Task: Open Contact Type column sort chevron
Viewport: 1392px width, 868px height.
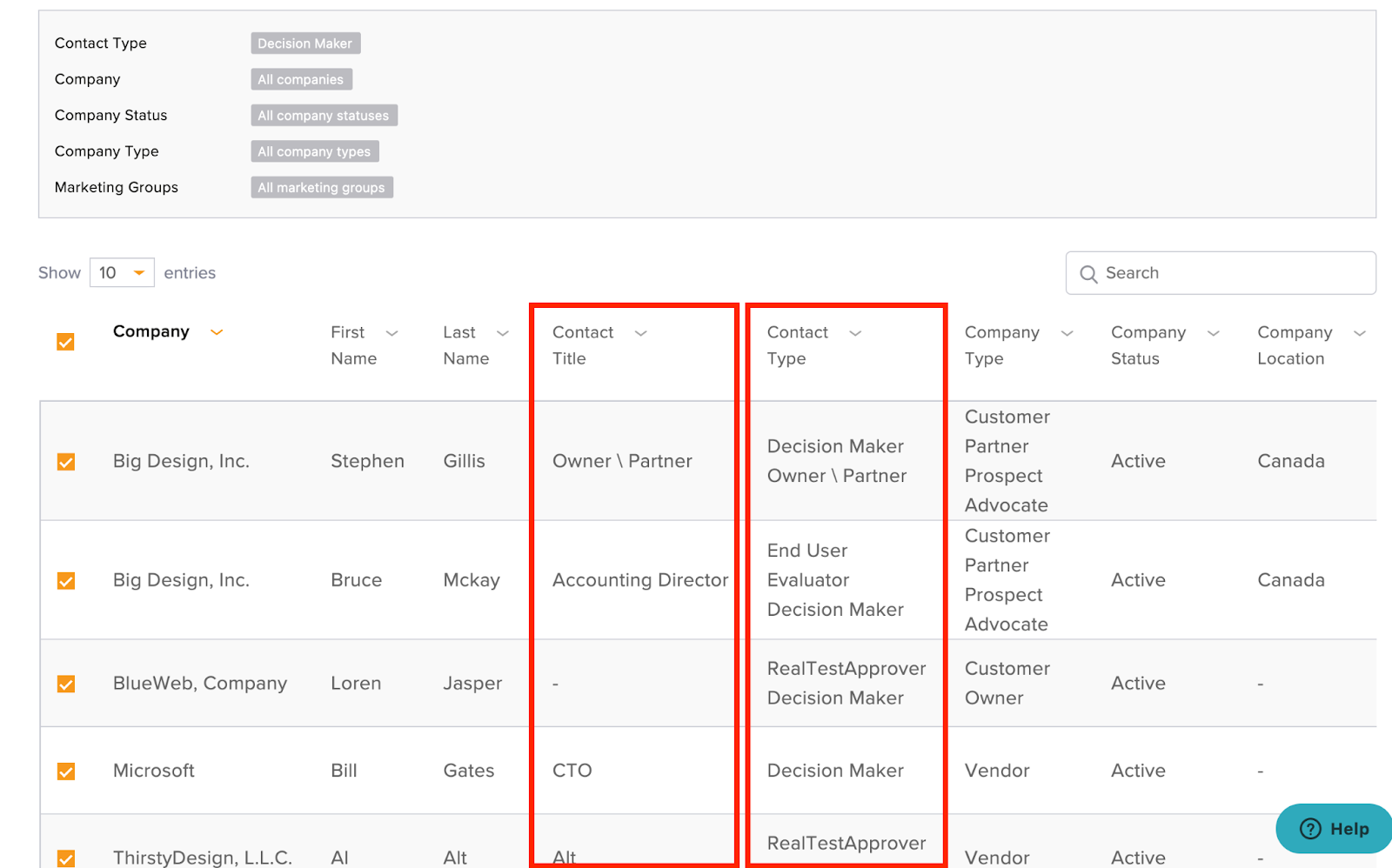Action: pyautogui.click(x=855, y=333)
